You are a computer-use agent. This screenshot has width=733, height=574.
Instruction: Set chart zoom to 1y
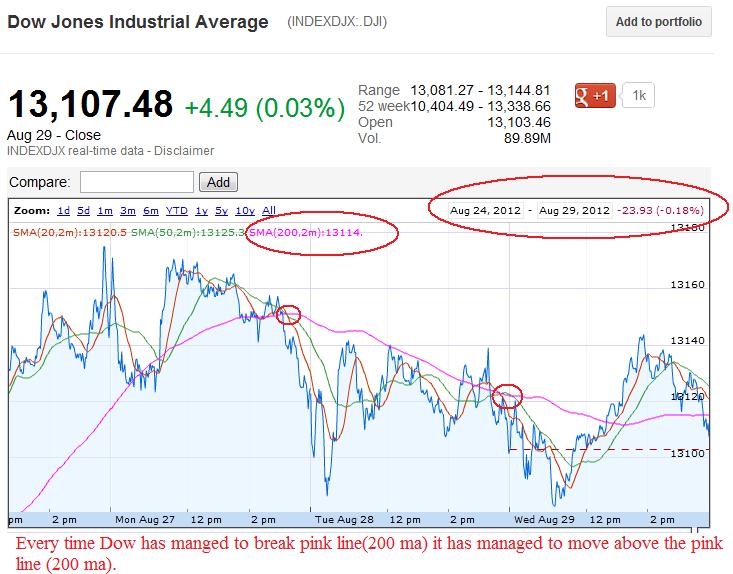201,211
